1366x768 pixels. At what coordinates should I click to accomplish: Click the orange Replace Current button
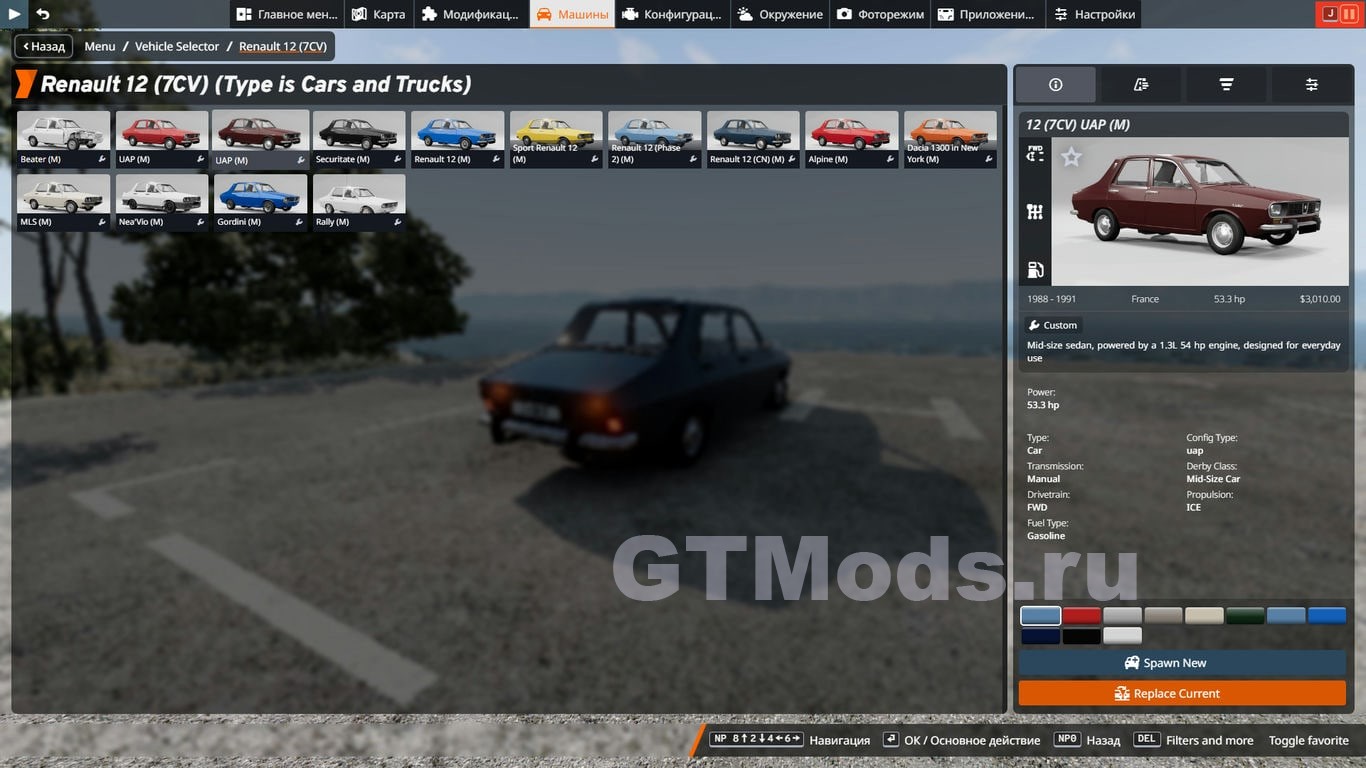click(1182, 693)
